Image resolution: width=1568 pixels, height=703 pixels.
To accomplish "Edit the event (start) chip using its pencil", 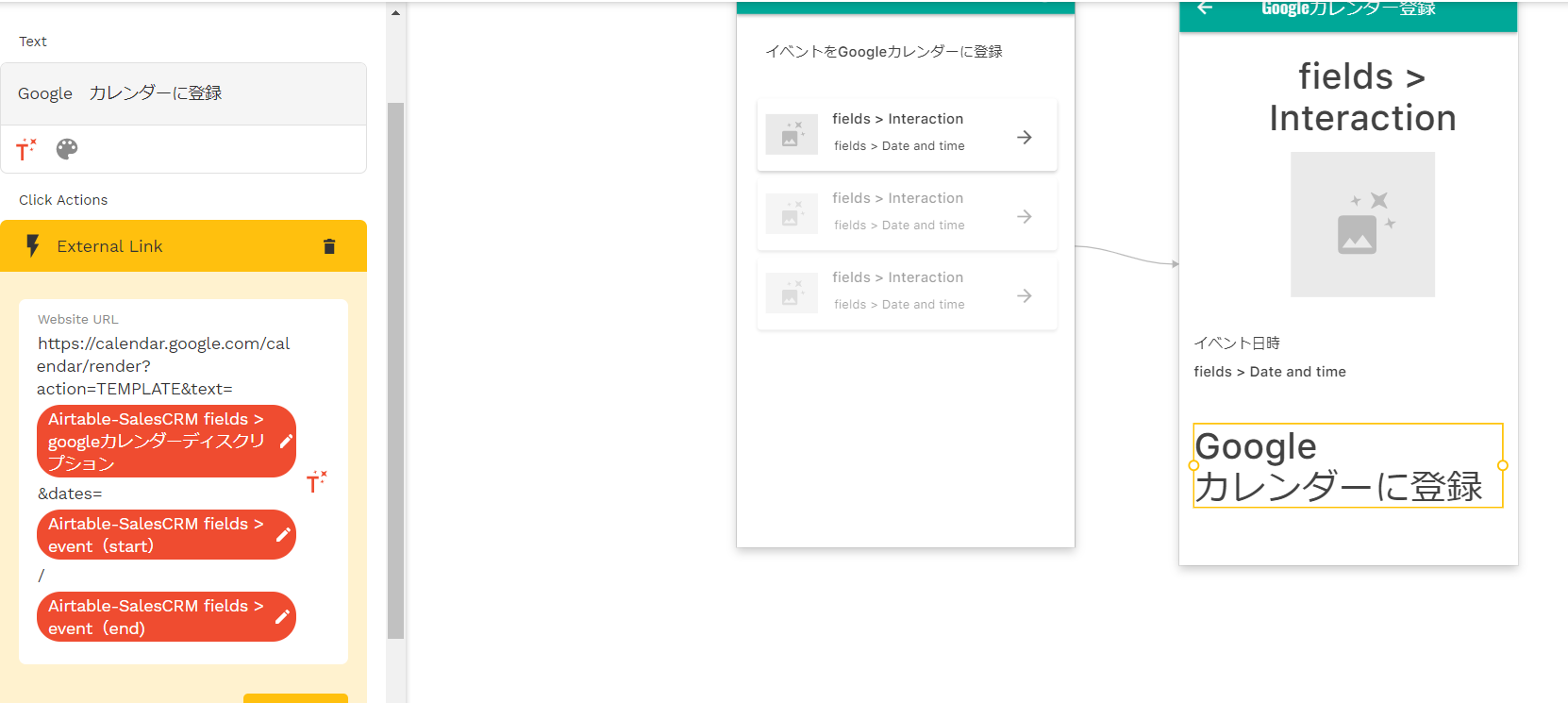I will click(282, 535).
